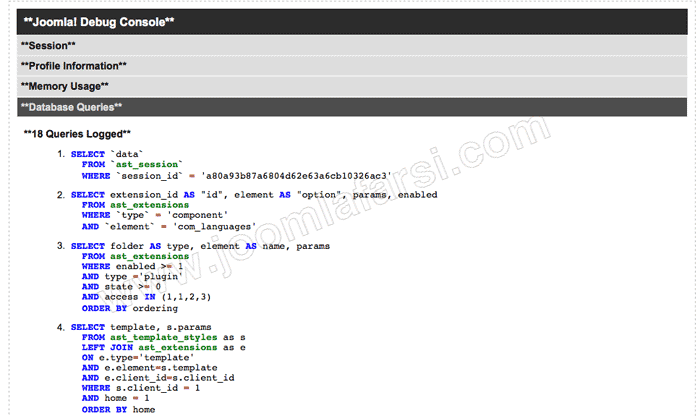Viewport: 700px width, 416px height.
Task: Click the session_id hash value line
Action: tap(237, 176)
